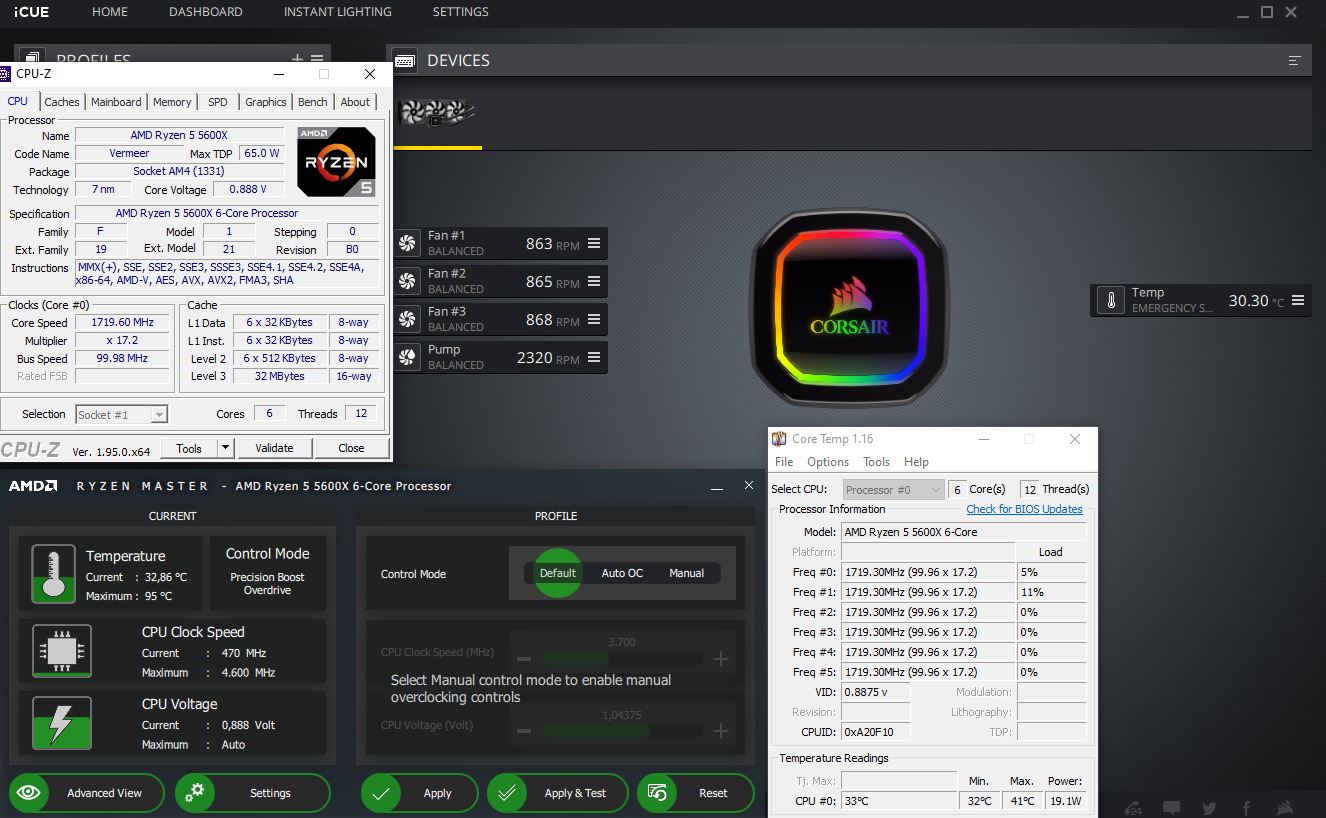Click the Core Speed value 1719.60 MHz
The width and height of the screenshot is (1326, 818).
coord(122,323)
